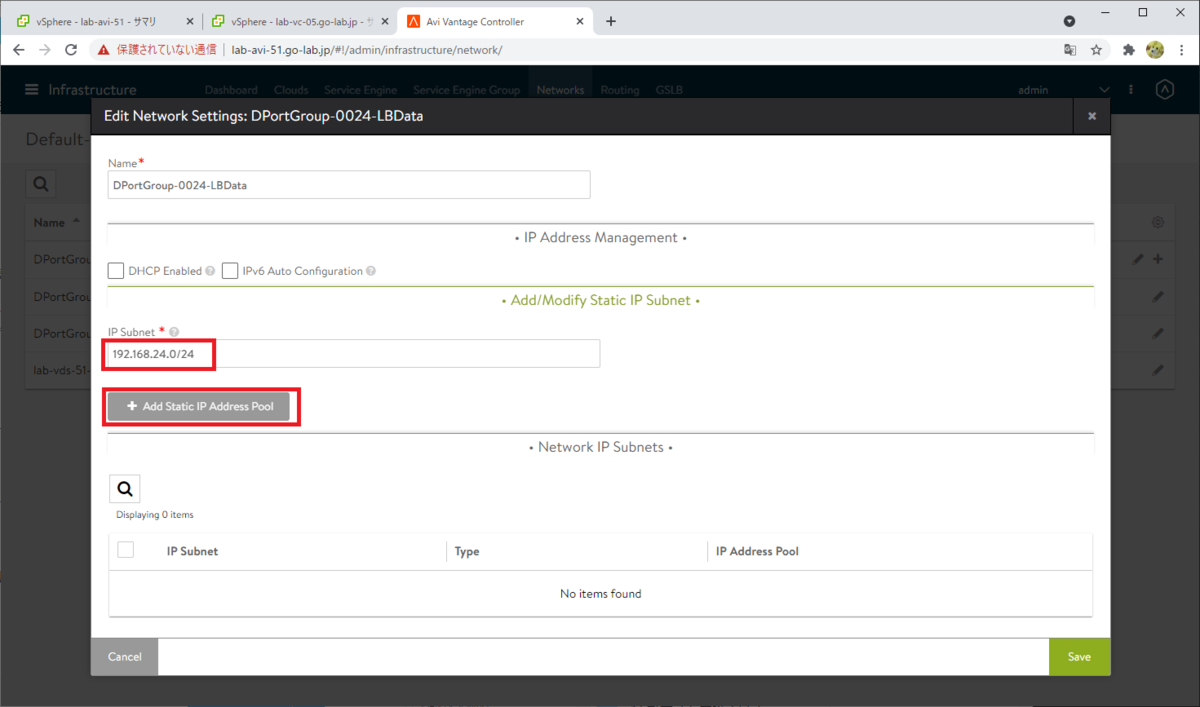
Task: Click the IP Address Pool column header
Action: coord(757,551)
